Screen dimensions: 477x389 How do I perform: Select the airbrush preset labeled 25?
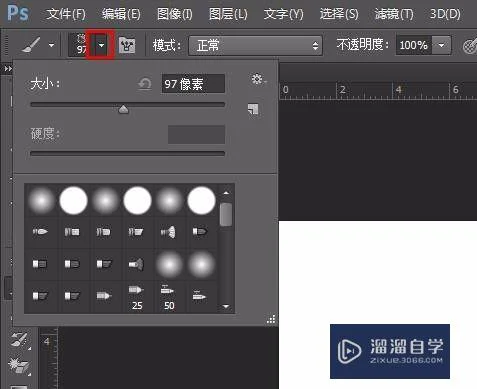137,297
